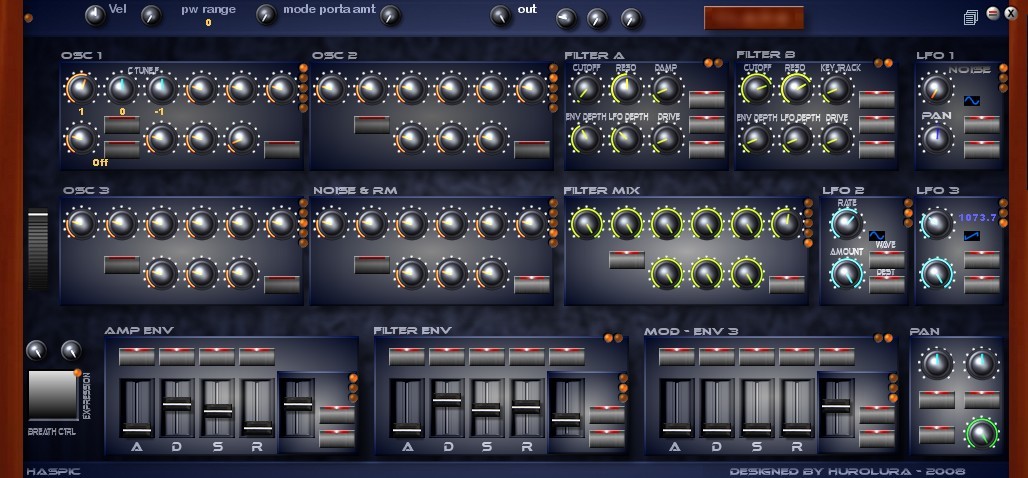The width and height of the screenshot is (1028, 478).
Task: Toggle the OSC 2 button below its top knobs
Action: click(x=372, y=125)
